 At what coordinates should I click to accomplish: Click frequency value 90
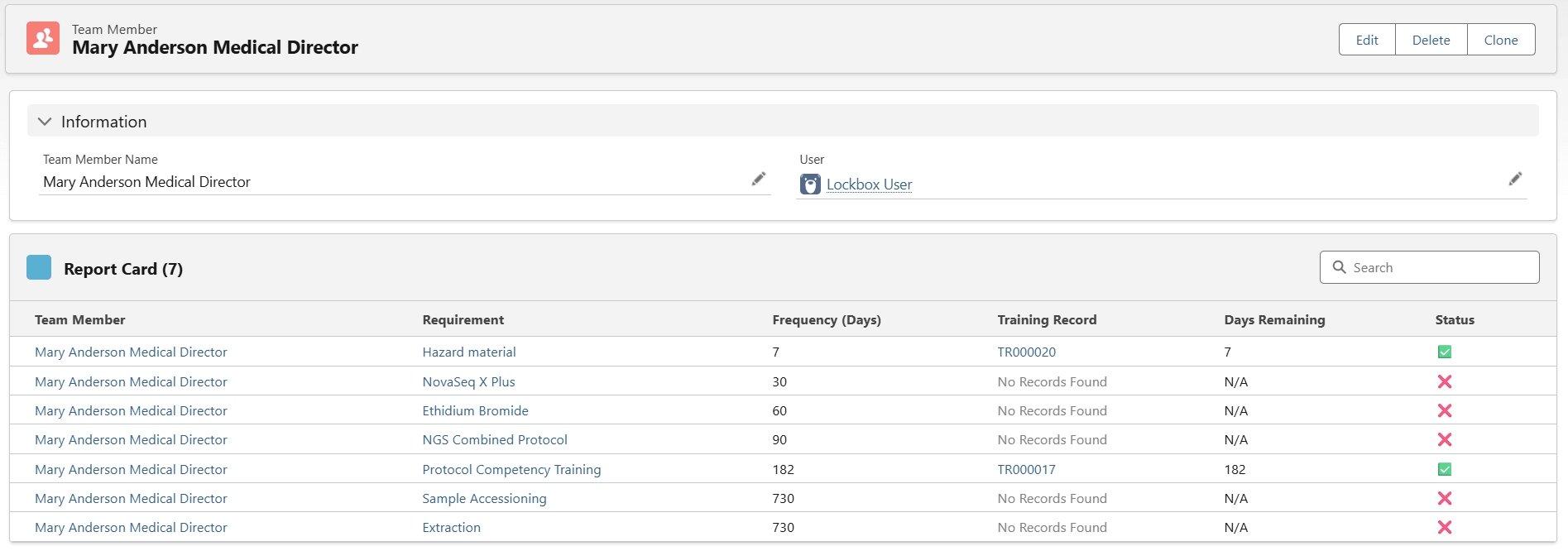point(779,439)
